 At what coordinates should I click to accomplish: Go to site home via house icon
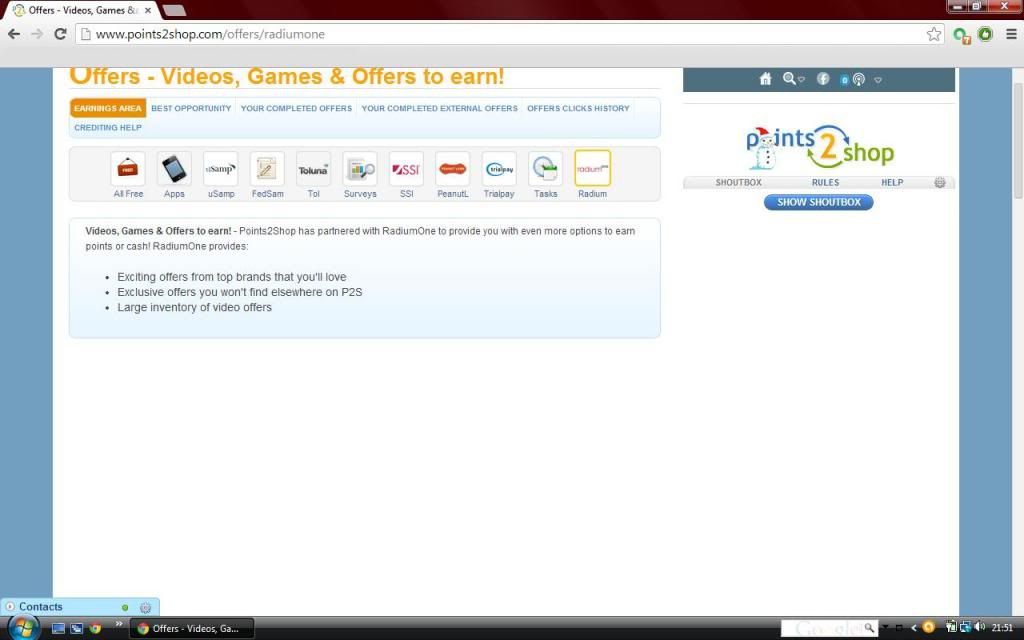point(765,79)
